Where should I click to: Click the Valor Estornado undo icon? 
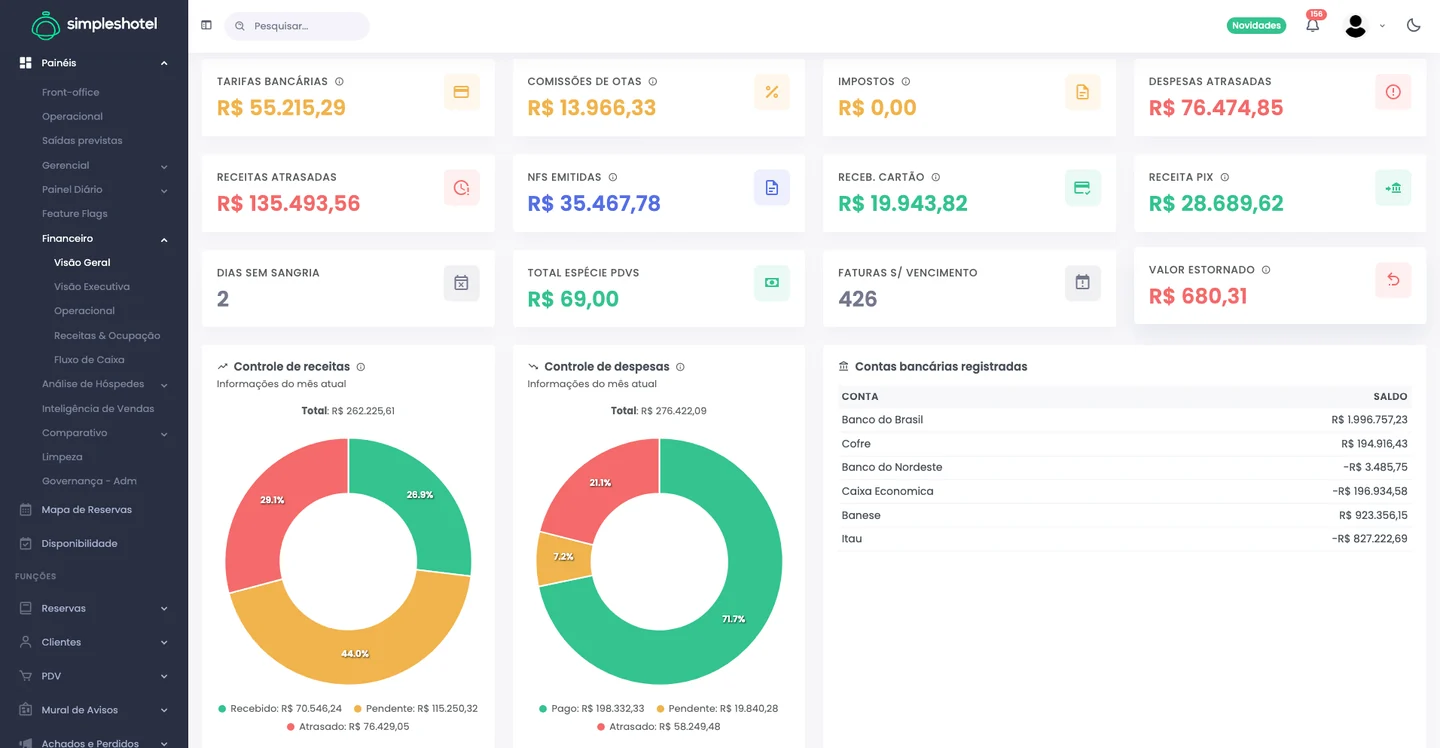pos(1393,280)
